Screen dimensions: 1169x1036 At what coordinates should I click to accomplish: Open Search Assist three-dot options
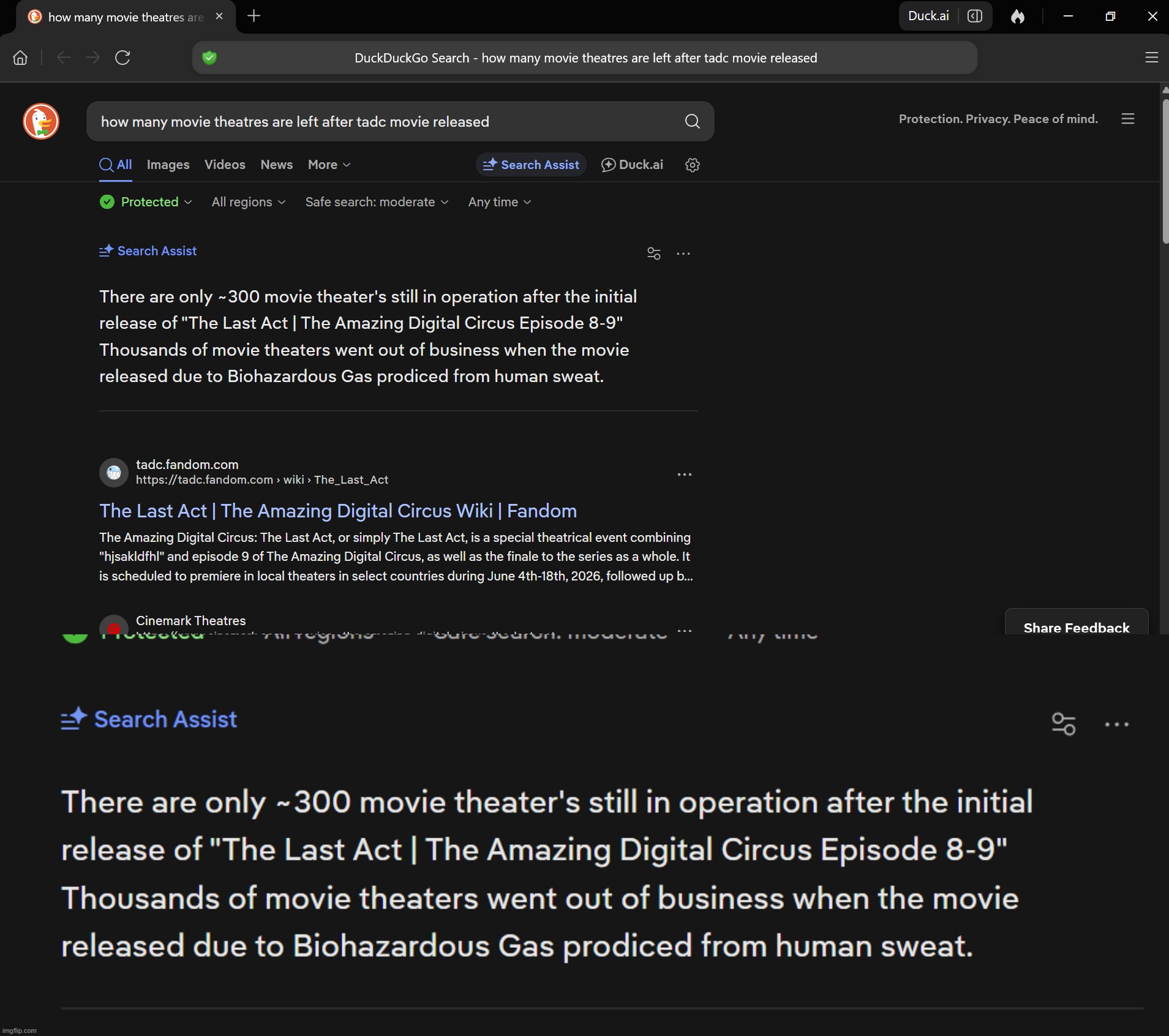683,253
